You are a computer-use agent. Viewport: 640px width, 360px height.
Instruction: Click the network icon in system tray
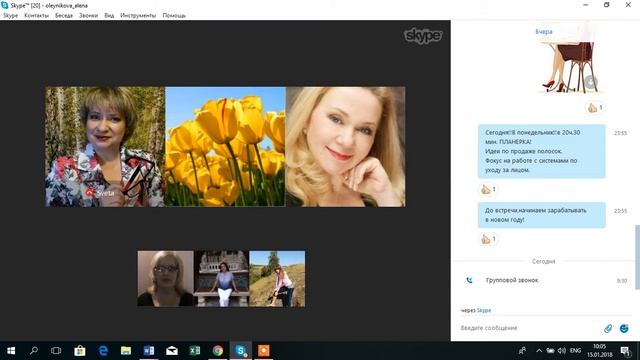coord(550,351)
